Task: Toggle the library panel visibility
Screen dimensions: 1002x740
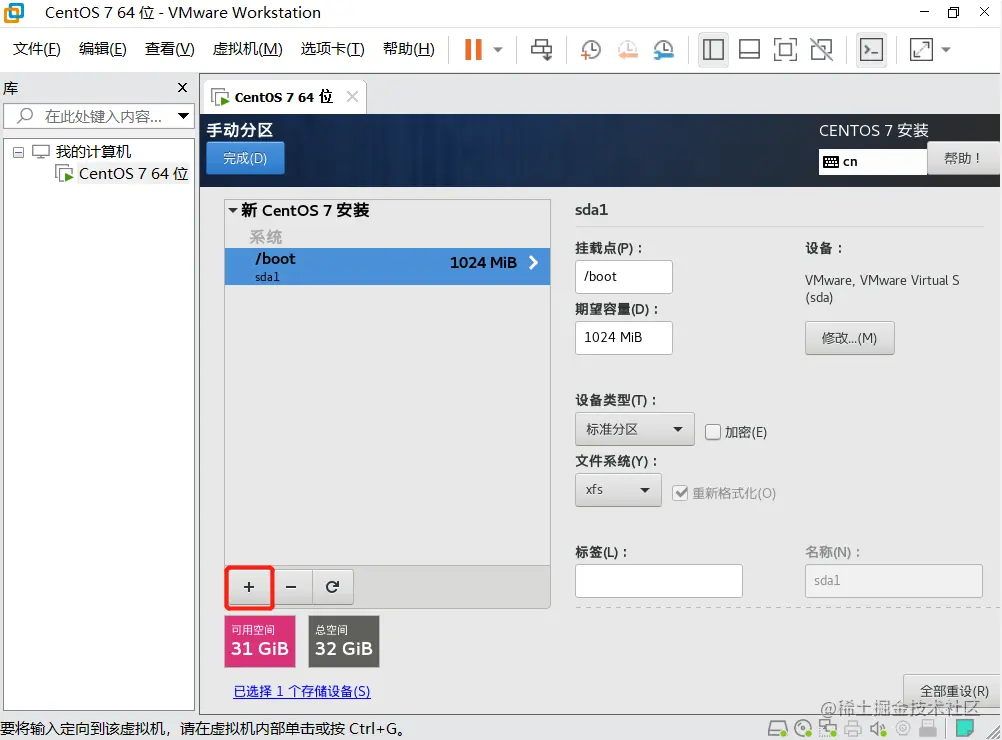Action: [x=713, y=49]
